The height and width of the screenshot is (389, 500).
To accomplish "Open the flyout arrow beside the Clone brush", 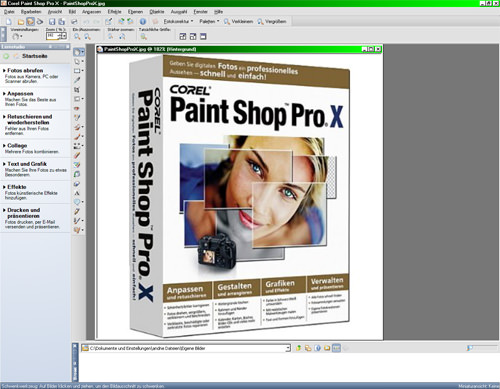I will coord(82,127).
